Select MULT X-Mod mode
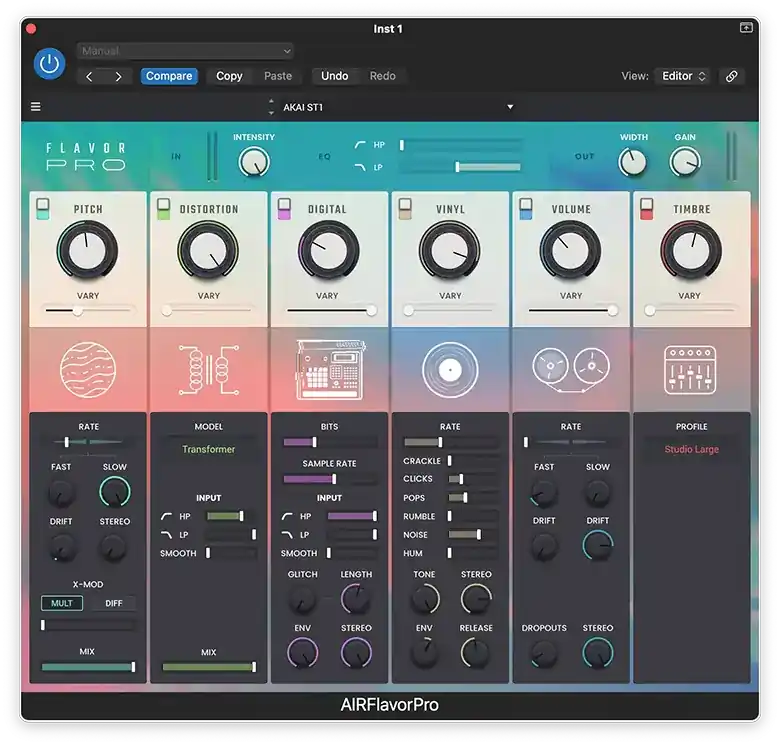The image size is (780, 745). [x=62, y=603]
